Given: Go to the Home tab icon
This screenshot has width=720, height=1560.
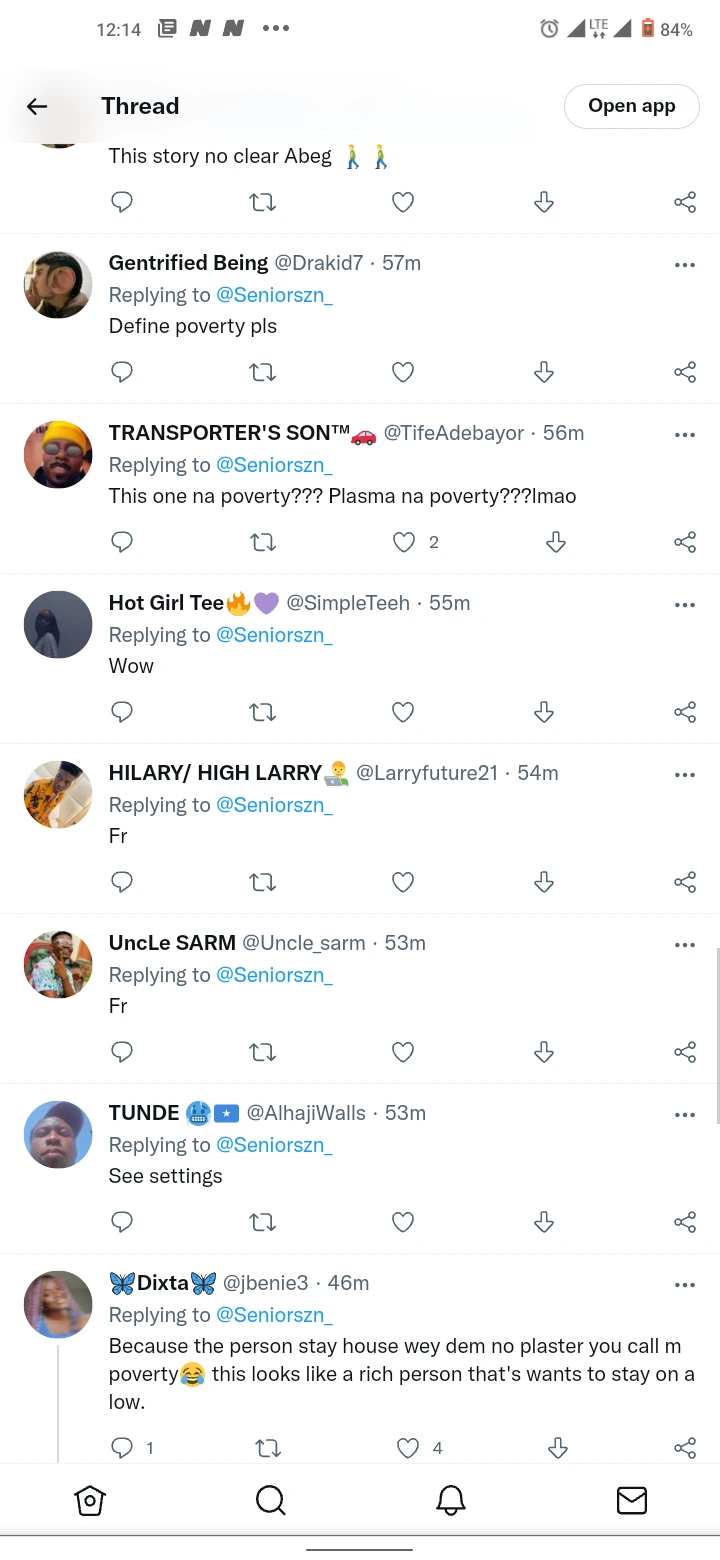Looking at the screenshot, I should [x=90, y=1500].
